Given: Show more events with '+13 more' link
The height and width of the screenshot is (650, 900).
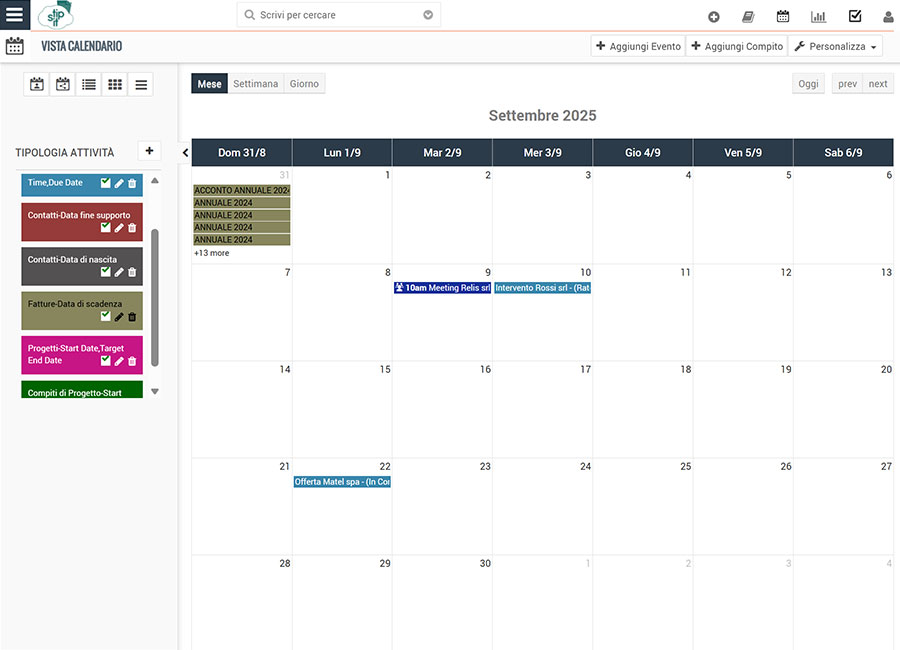Looking at the screenshot, I should coord(212,253).
